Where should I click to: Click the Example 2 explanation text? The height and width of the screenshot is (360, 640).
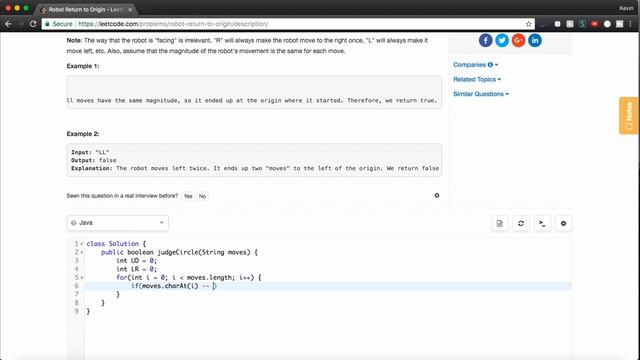[x=255, y=168]
